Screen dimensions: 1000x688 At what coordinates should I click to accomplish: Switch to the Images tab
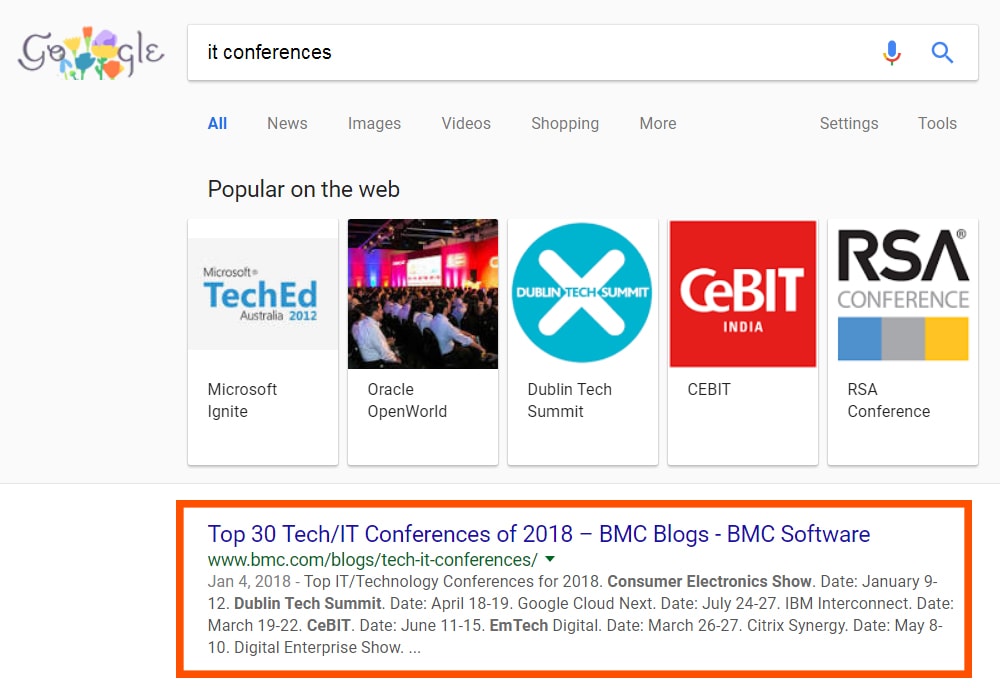[374, 124]
